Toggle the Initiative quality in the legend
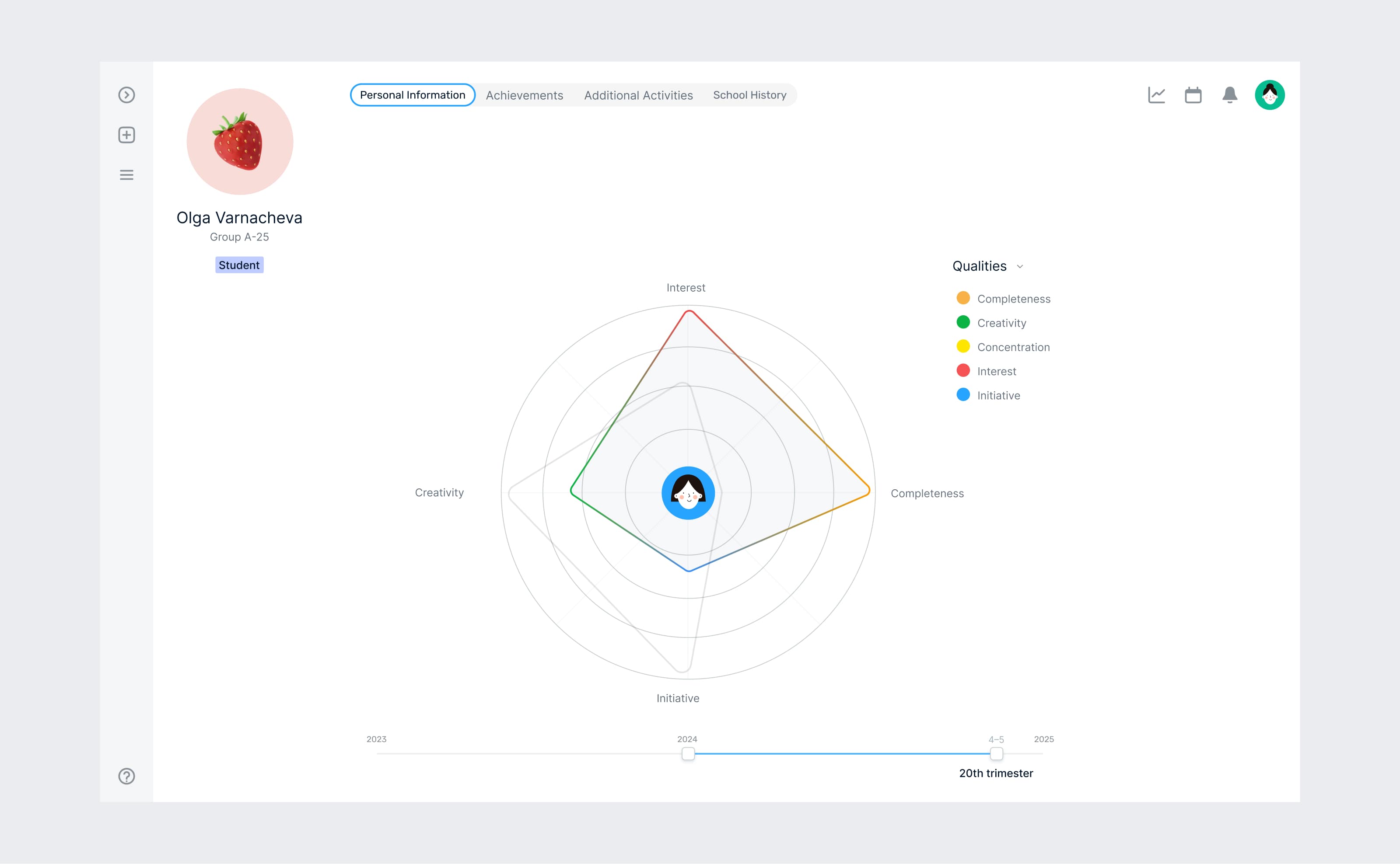This screenshot has width=1400, height=864. click(x=998, y=395)
